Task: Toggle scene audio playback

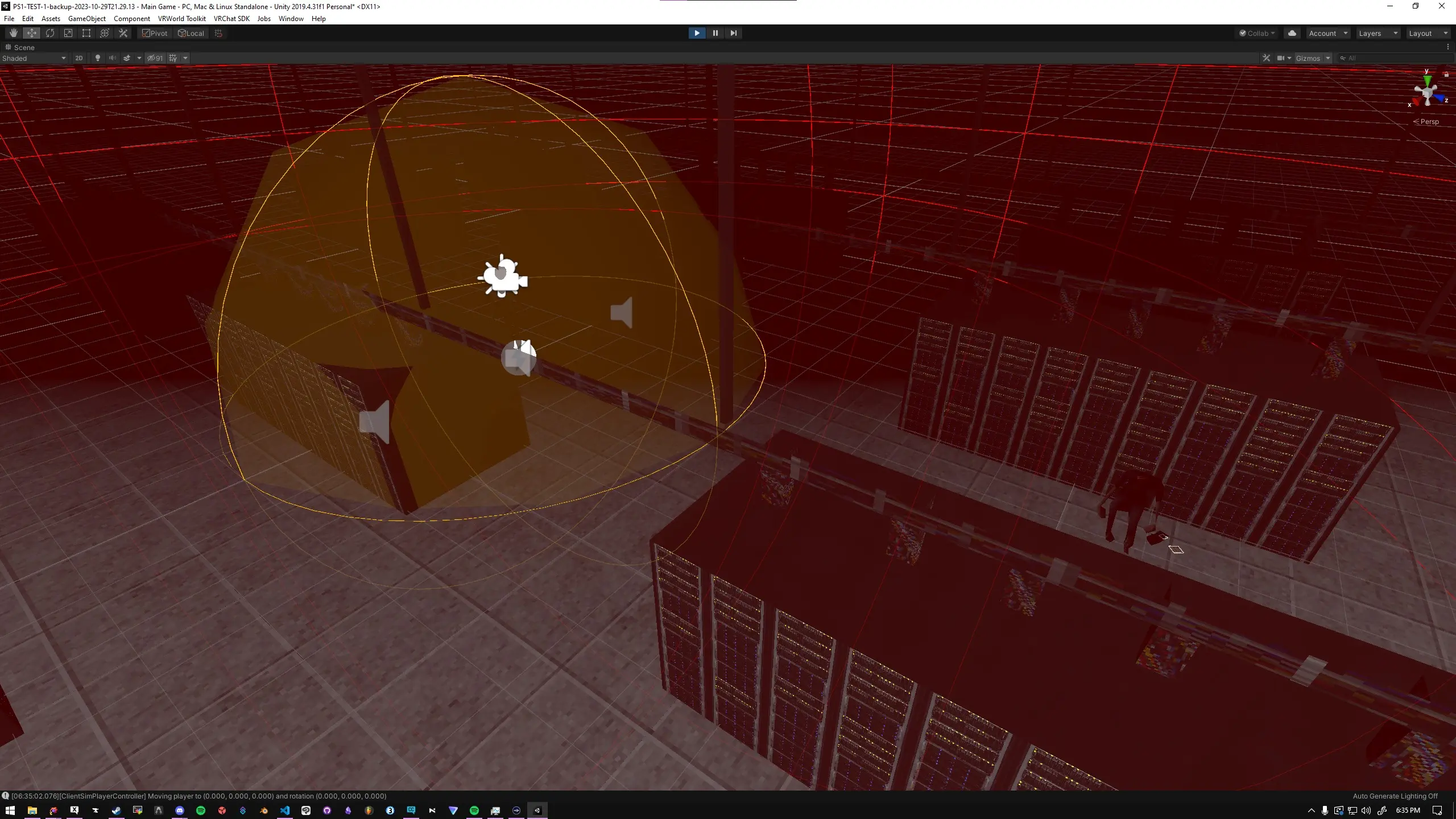Action: pos(112,58)
